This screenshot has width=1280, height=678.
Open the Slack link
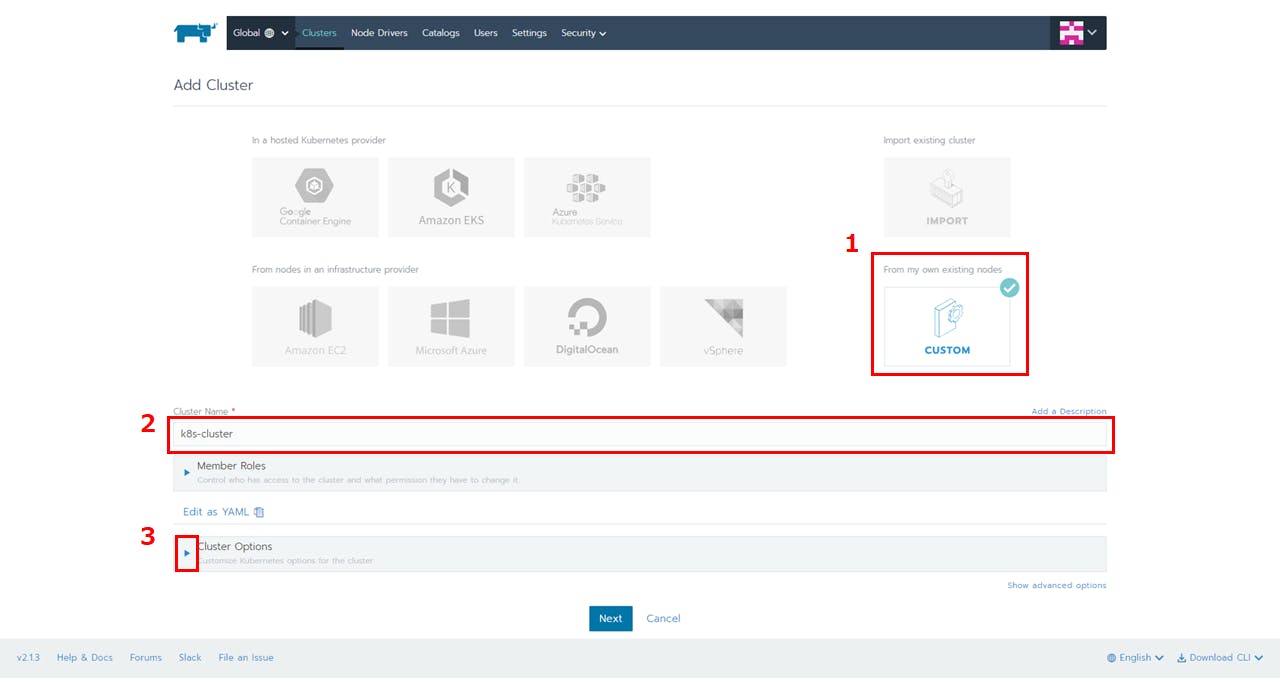pyautogui.click(x=190, y=657)
